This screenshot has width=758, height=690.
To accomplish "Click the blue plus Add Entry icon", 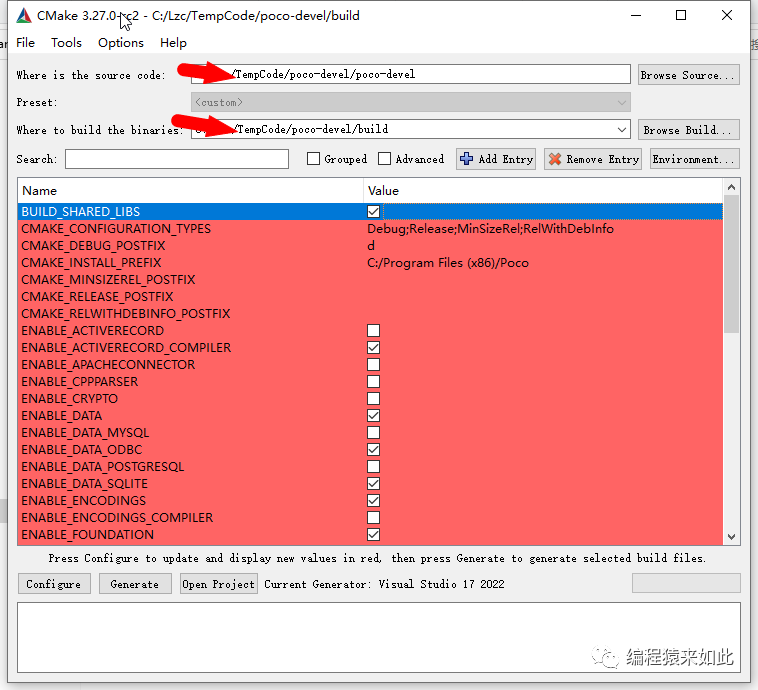I will pyautogui.click(x=466, y=159).
